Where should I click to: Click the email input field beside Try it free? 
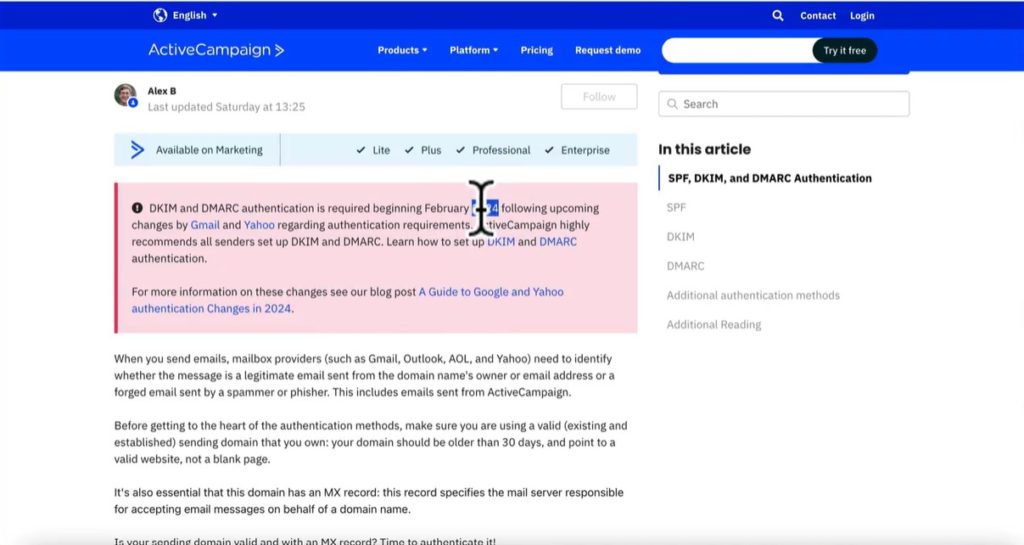point(737,51)
